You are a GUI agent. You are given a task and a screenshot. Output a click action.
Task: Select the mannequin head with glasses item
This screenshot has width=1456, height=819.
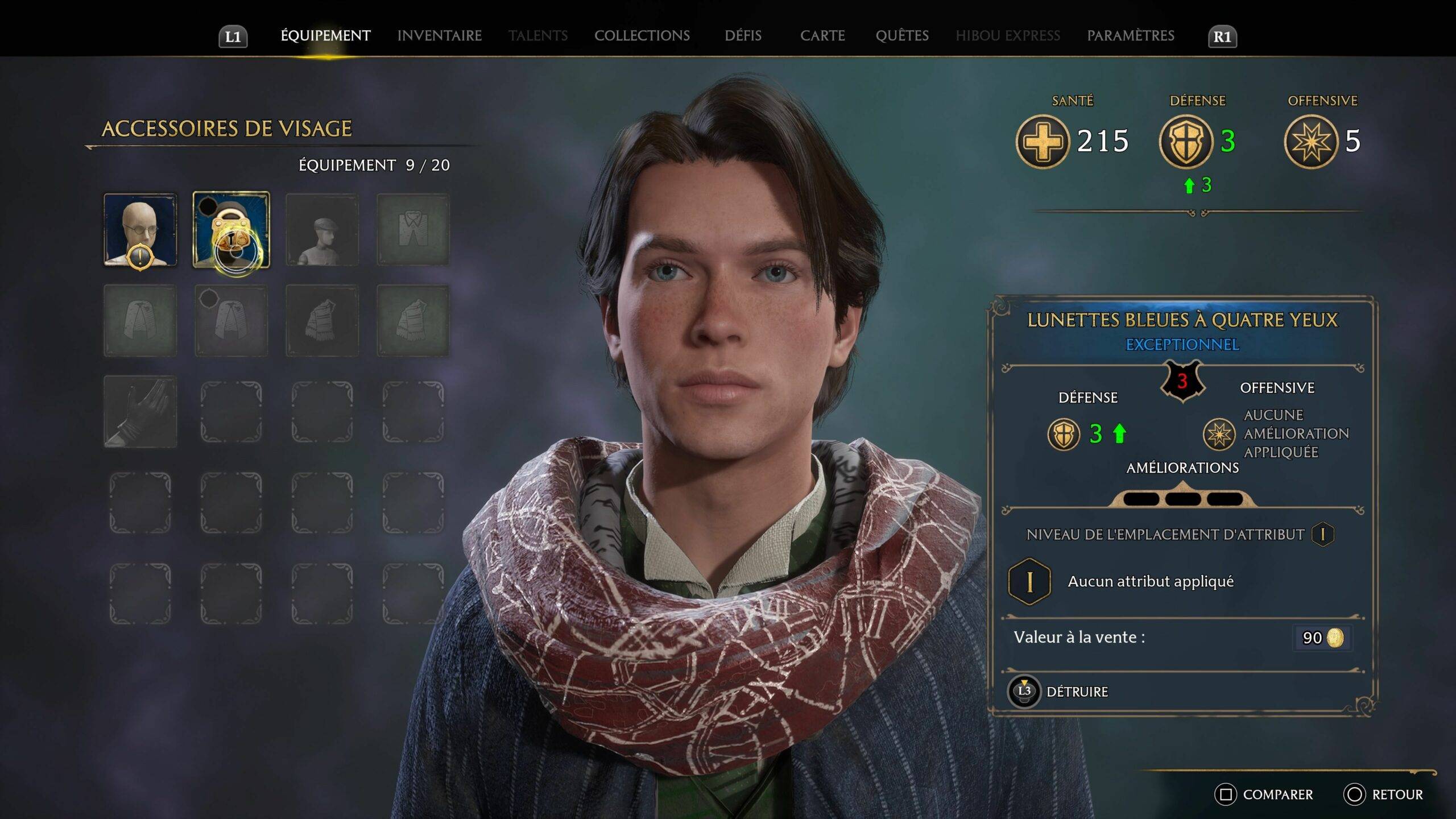coord(140,230)
